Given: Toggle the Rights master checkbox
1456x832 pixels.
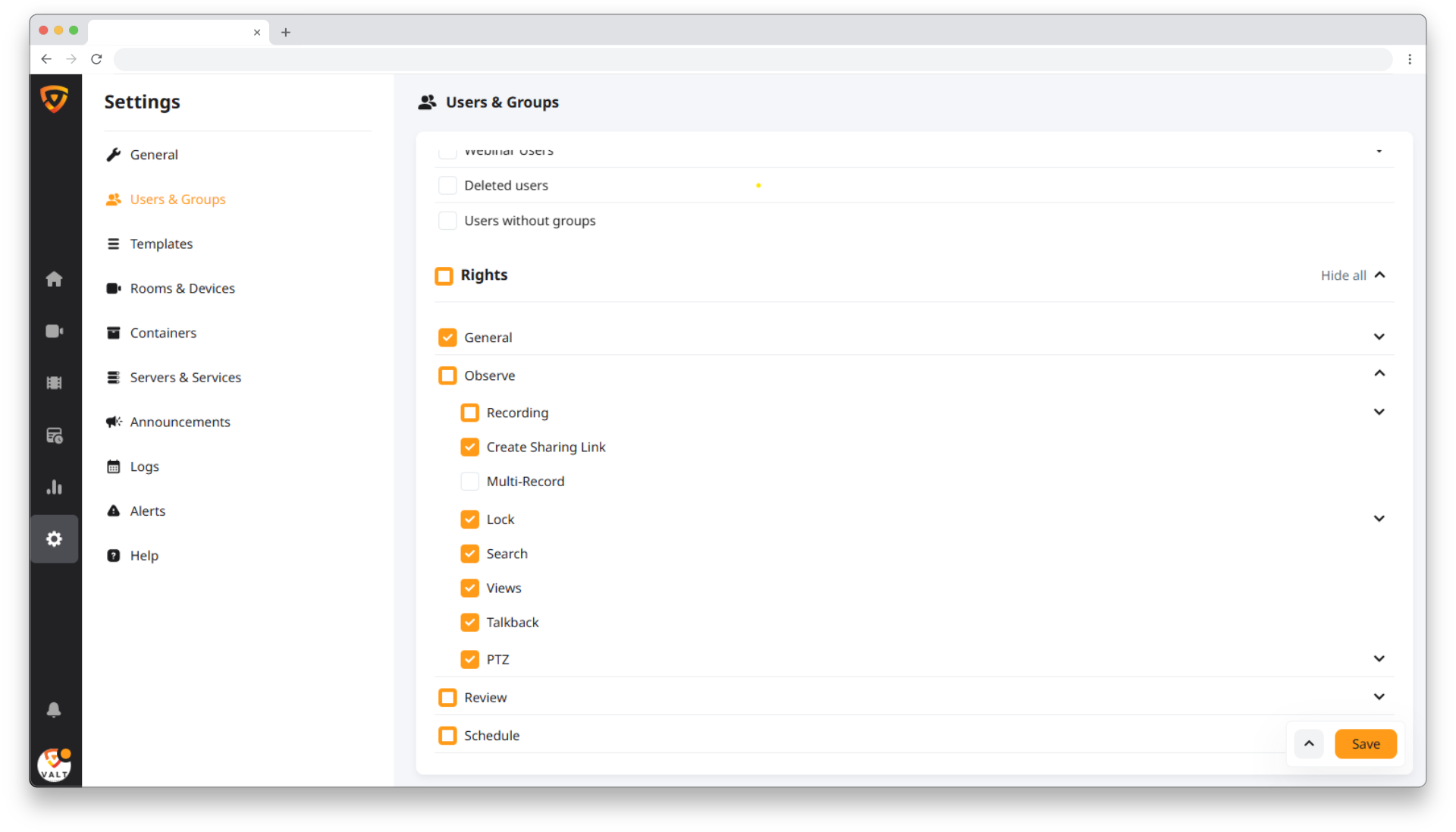Looking at the screenshot, I should [x=444, y=276].
